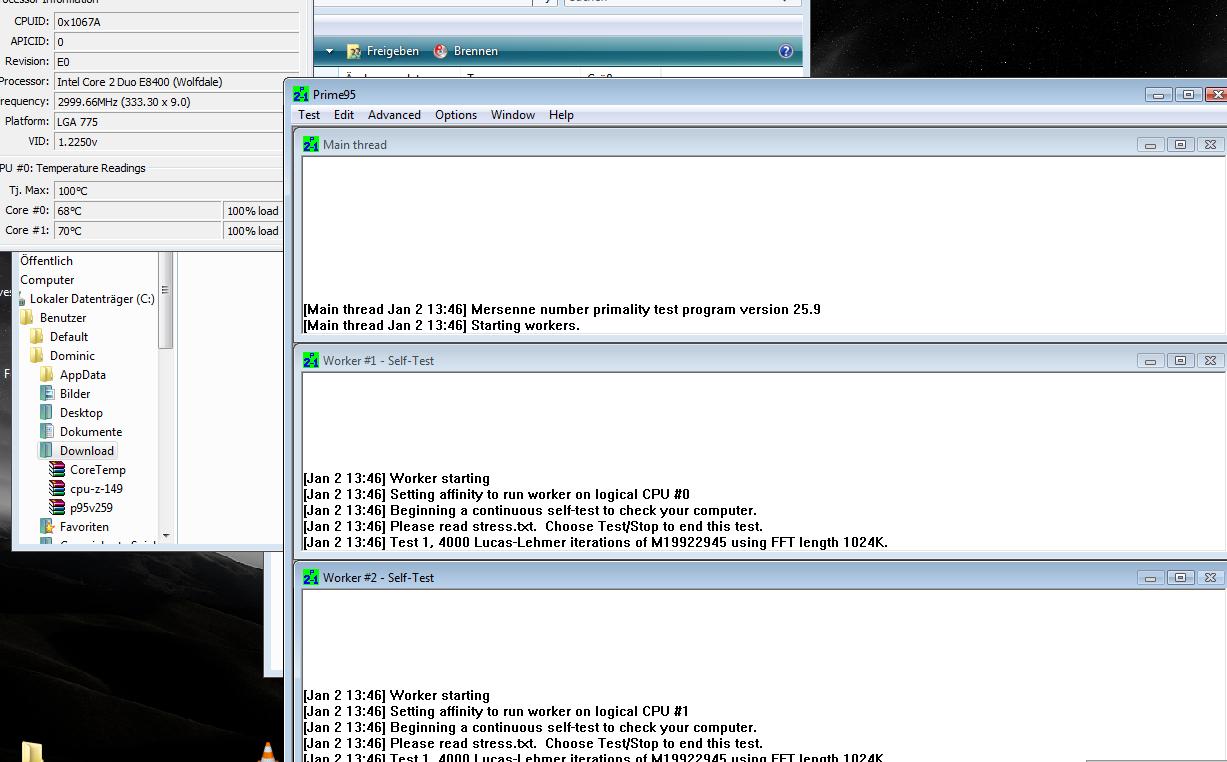
Task: Click the 'Starting workers.' log line
Action: (x=441, y=325)
